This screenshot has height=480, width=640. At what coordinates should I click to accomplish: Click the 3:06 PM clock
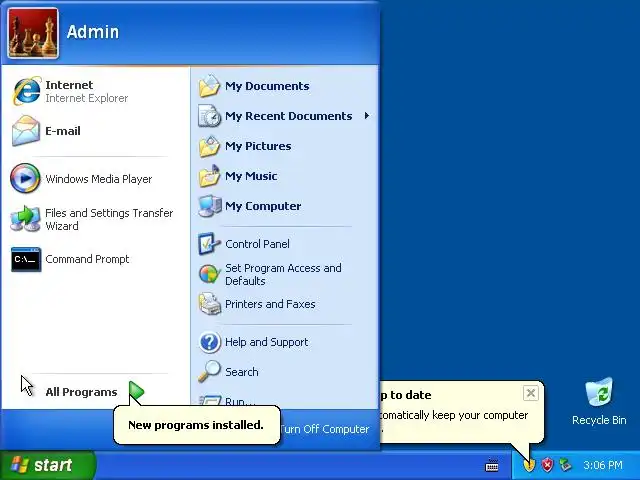click(x=603, y=465)
